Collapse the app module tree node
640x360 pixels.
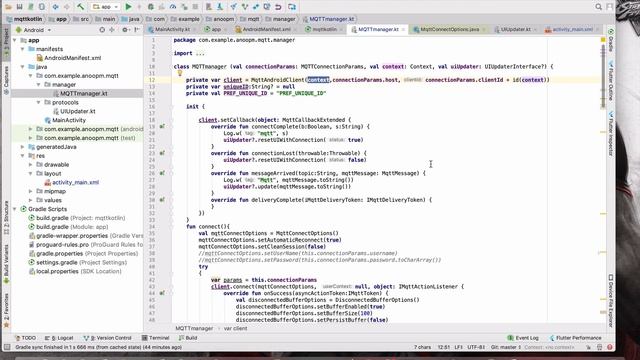15,40
